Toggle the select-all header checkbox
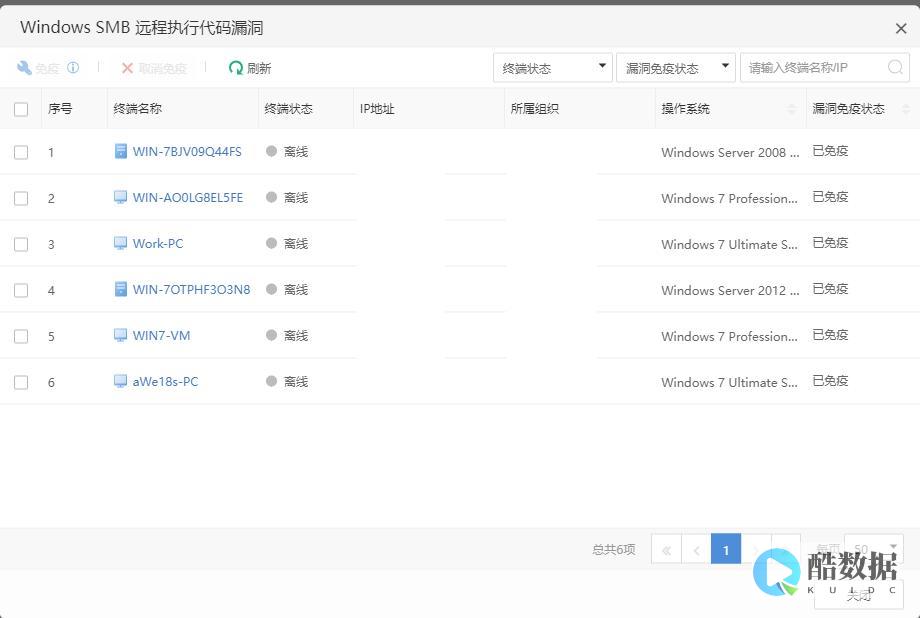920x618 pixels. click(21, 109)
